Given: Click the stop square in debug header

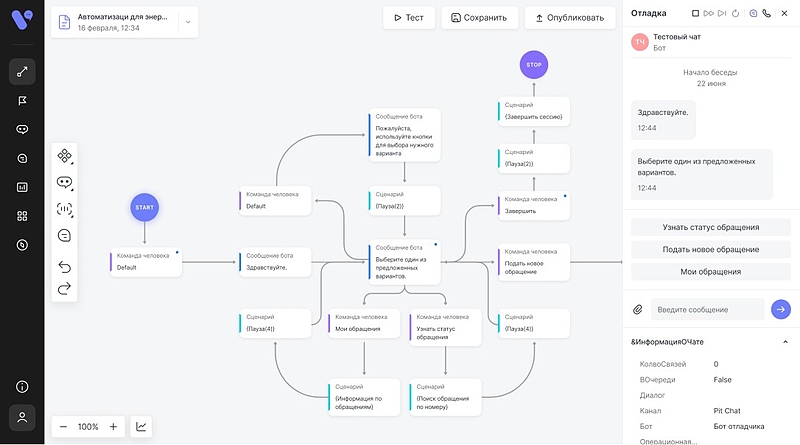Looking at the screenshot, I should pyautogui.click(x=696, y=14).
